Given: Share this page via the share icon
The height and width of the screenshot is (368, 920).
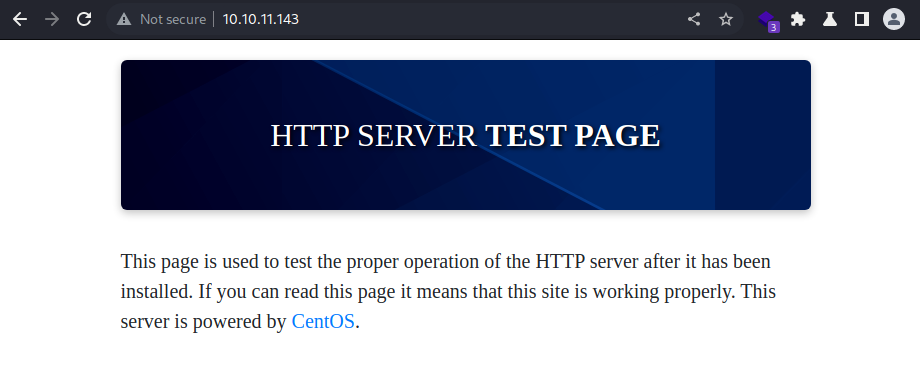Looking at the screenshot, I should 694,19.
